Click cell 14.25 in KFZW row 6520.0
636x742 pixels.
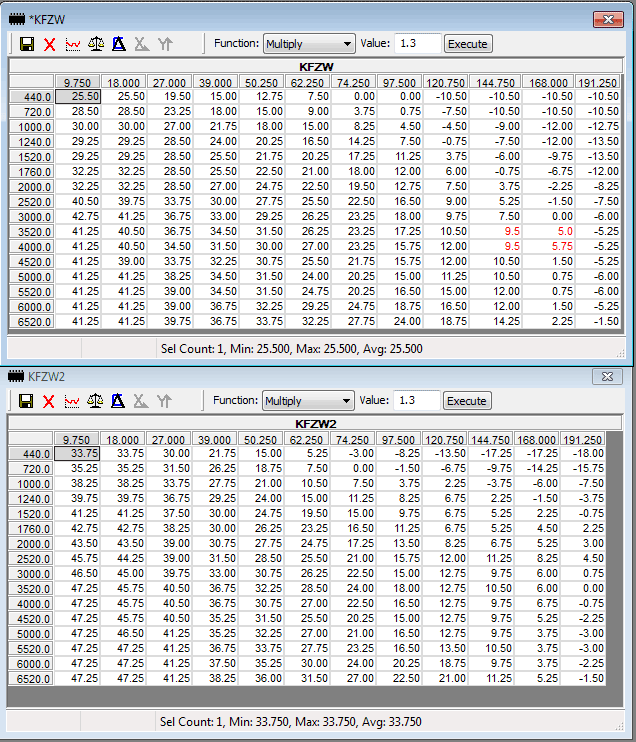point(495,321)
